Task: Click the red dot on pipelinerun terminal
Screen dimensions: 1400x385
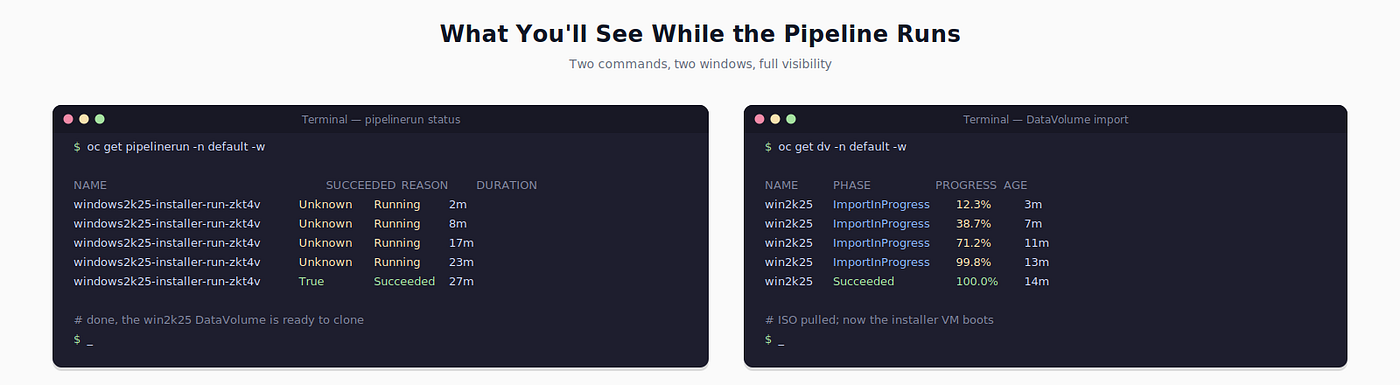Action: pos(68,119)
